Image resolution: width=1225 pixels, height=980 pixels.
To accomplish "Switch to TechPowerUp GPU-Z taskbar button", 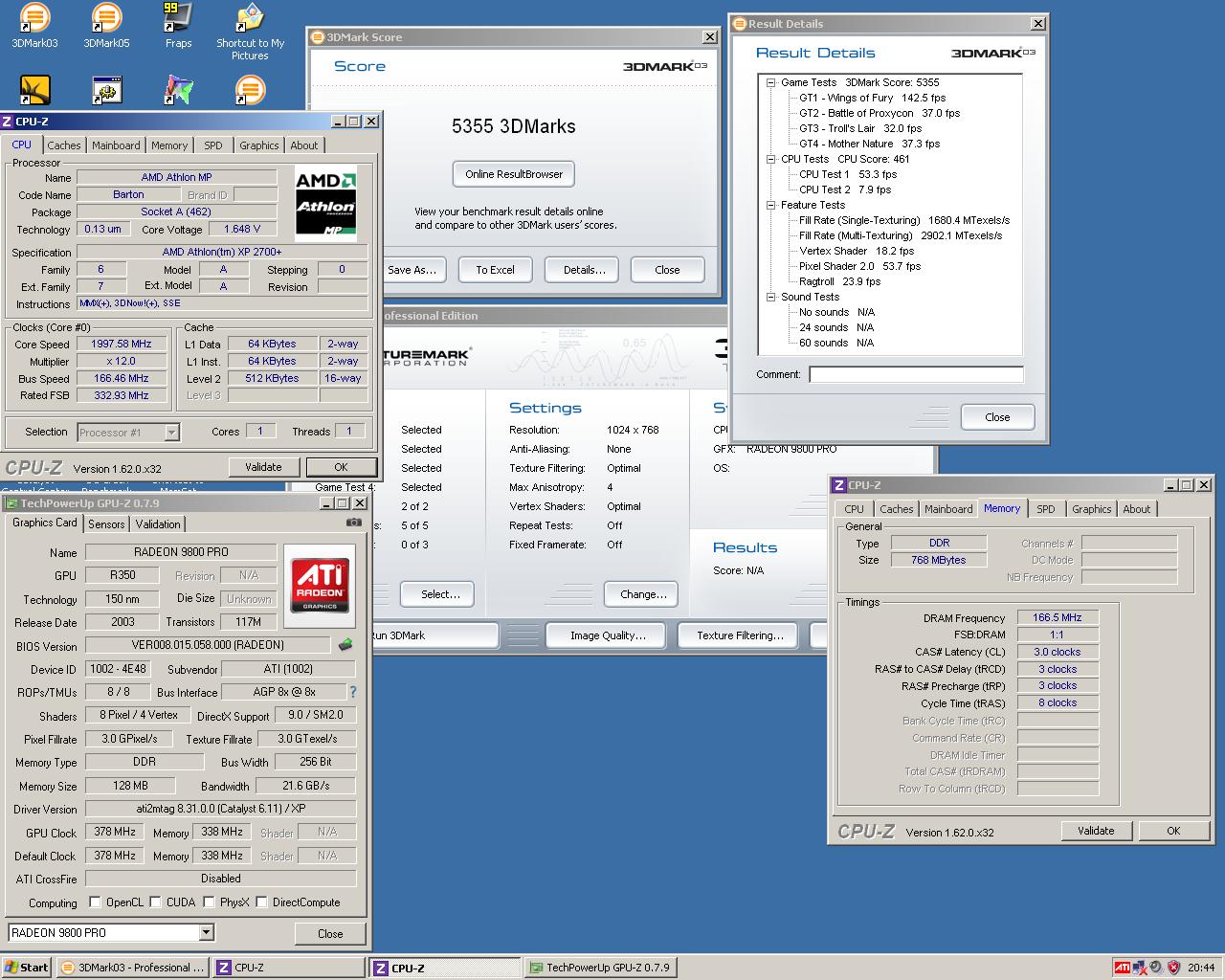I will (600, 968).
